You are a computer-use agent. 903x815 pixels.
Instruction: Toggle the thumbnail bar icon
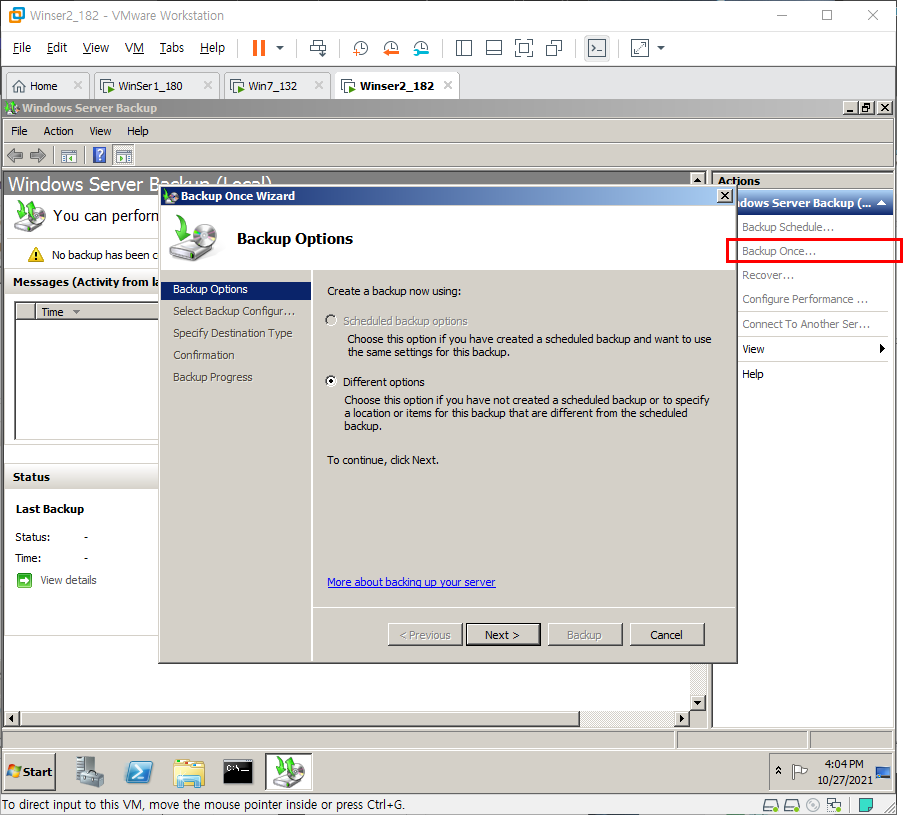click(494, 48)
